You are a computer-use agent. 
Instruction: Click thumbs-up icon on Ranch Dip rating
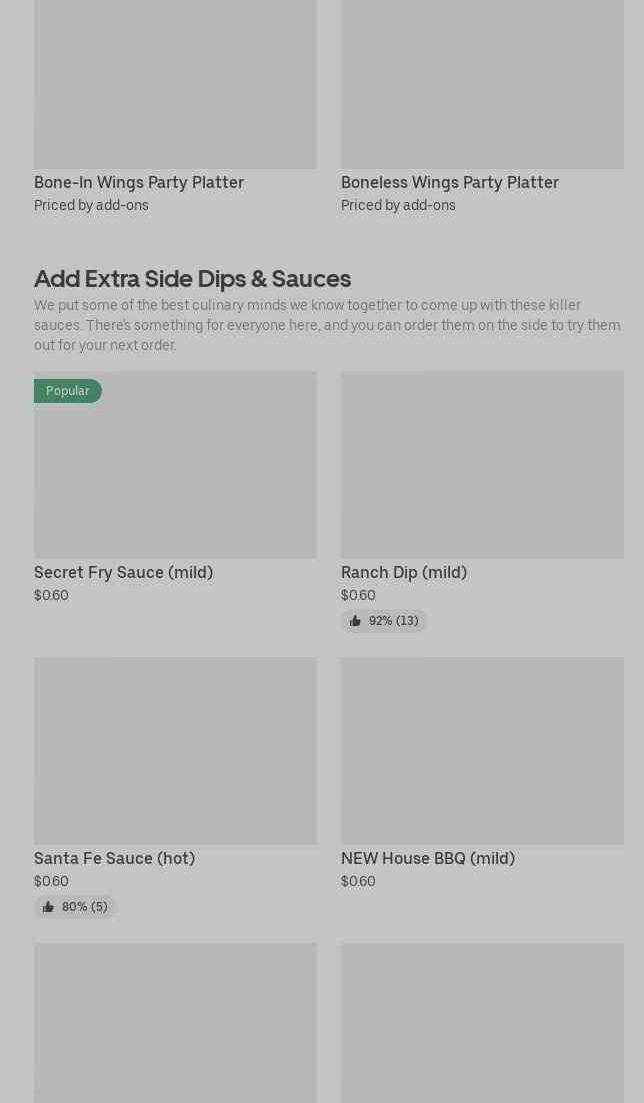[x=355, y=621]
